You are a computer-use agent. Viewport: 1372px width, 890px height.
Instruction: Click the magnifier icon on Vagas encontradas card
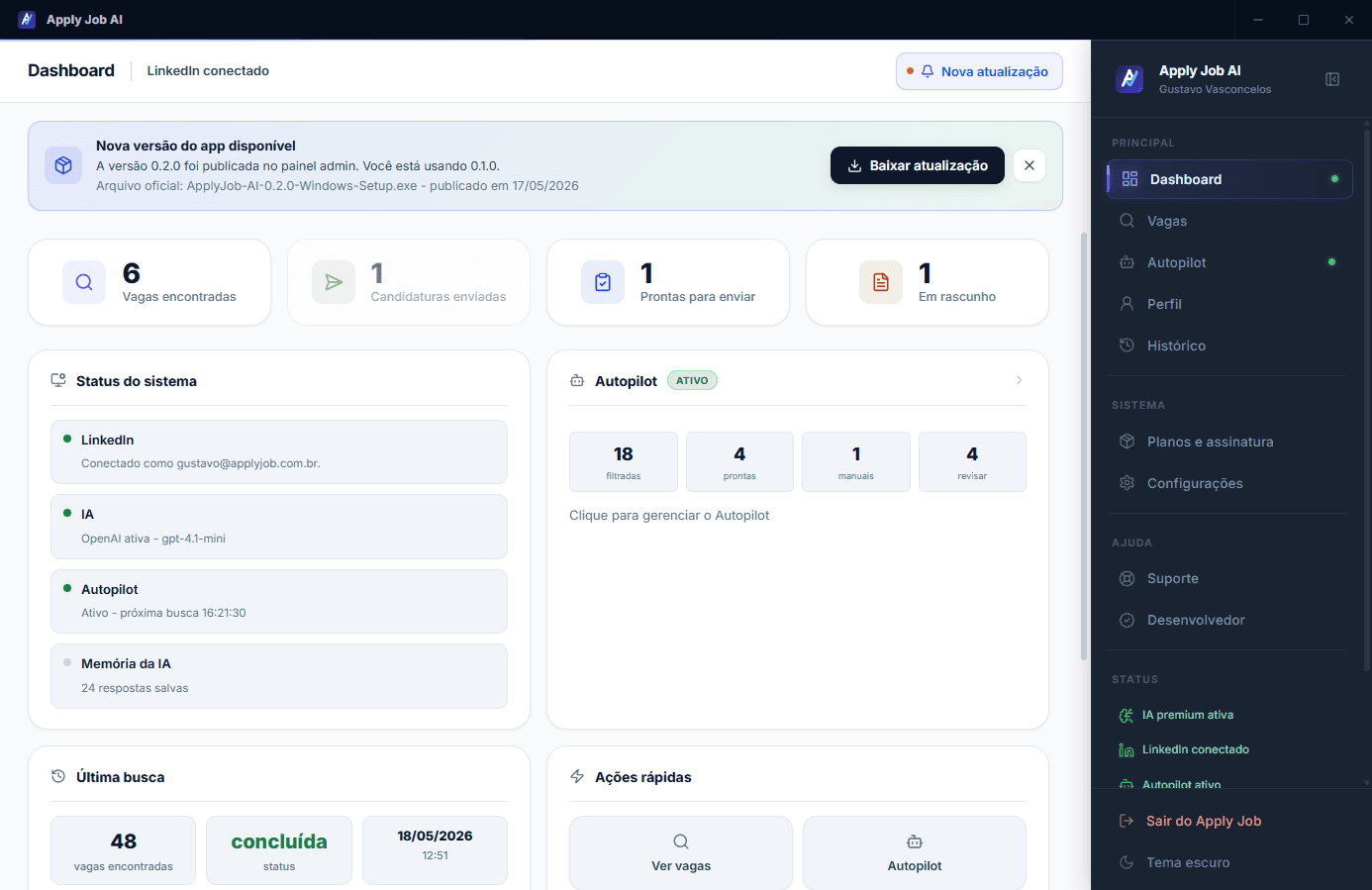(x=84, y=282)
